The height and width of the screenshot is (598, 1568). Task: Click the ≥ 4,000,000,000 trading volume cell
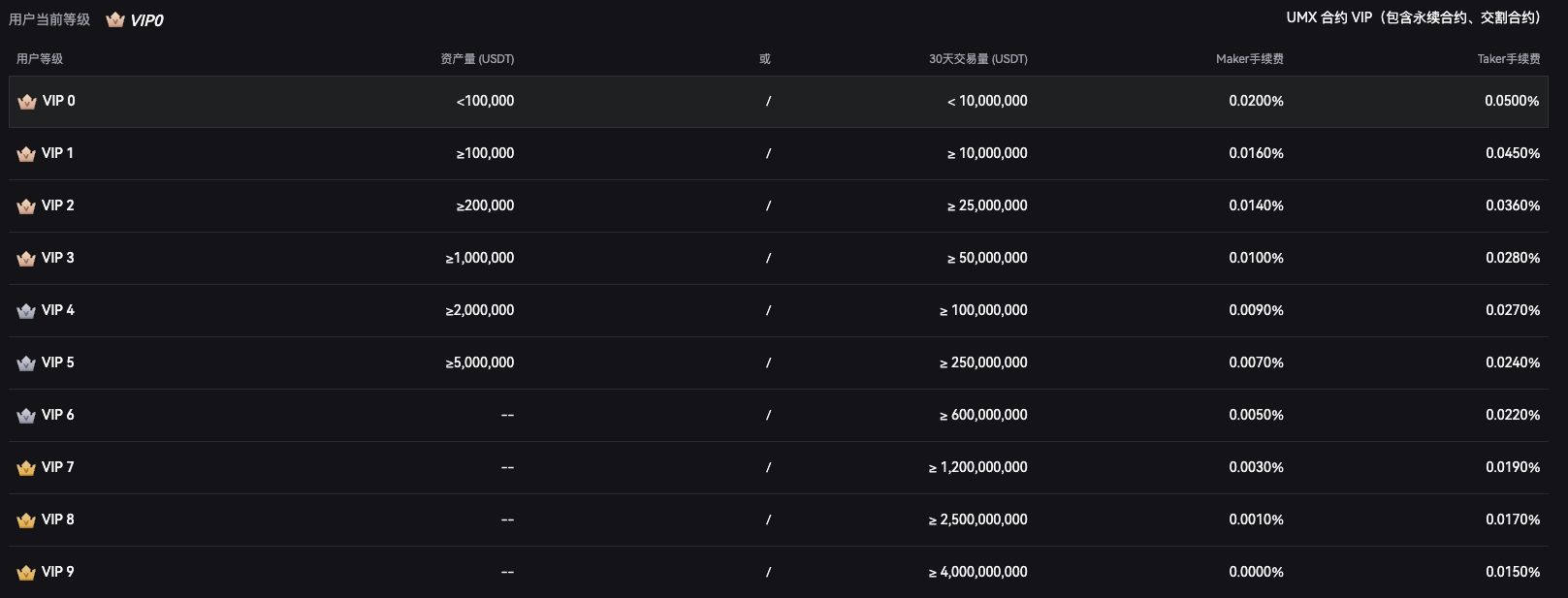(977, 572)
